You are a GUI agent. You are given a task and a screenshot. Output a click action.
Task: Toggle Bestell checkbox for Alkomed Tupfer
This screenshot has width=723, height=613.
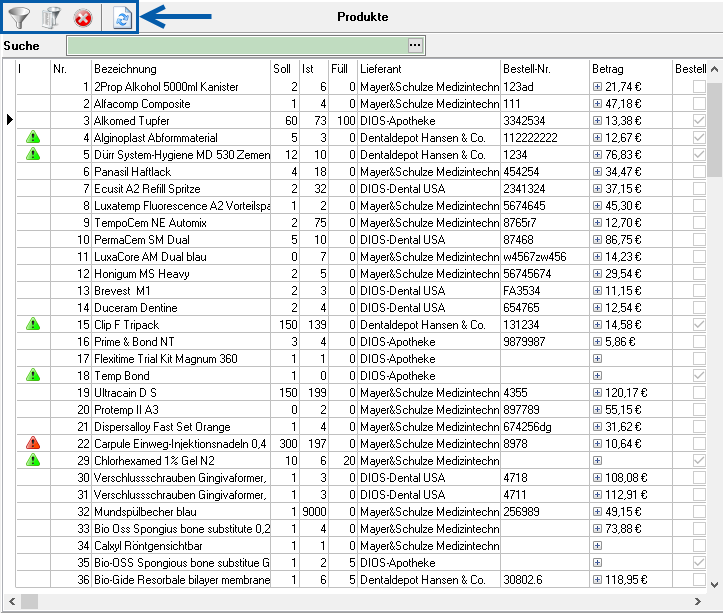pyautogui.click(x=699, y=120)
